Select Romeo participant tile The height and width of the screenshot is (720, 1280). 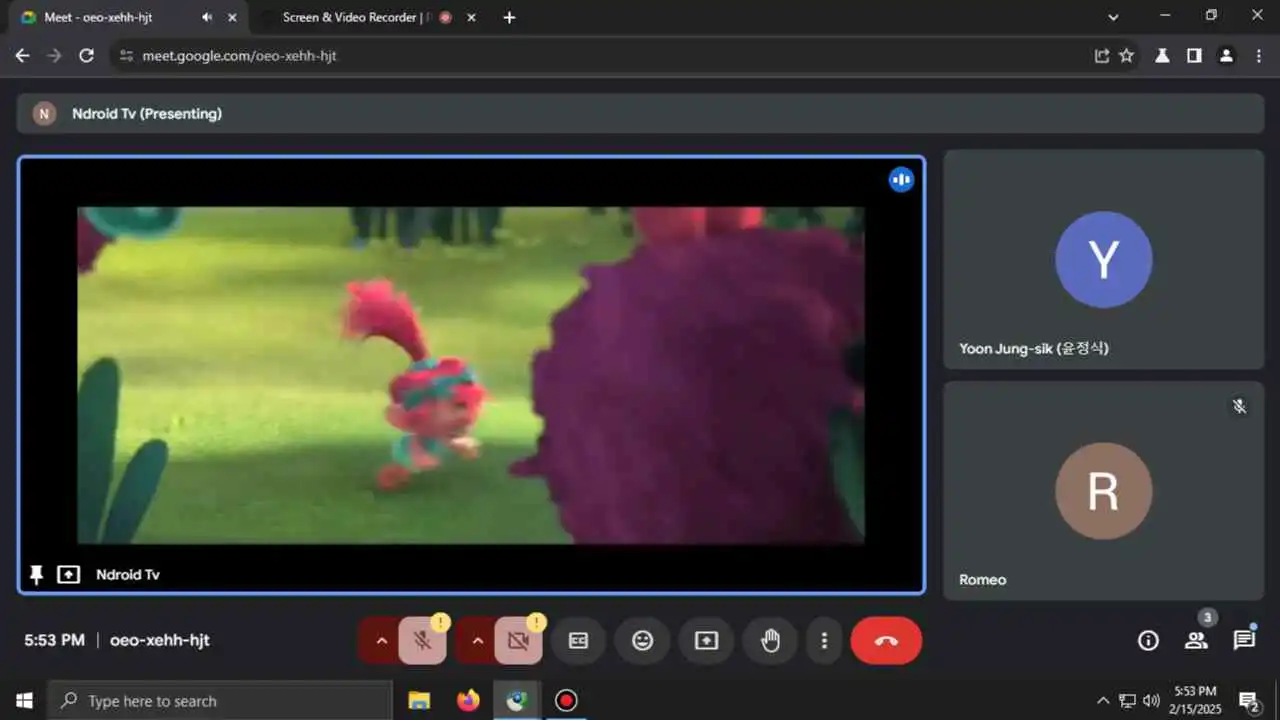click(x=1104, y=491)
